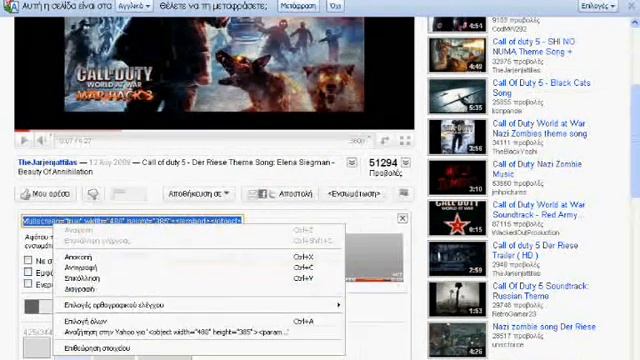Screen dimensions: 640x360
Task: Click the Facebook icon in share button
Action: pyautogui.click(x=262, y=194)
